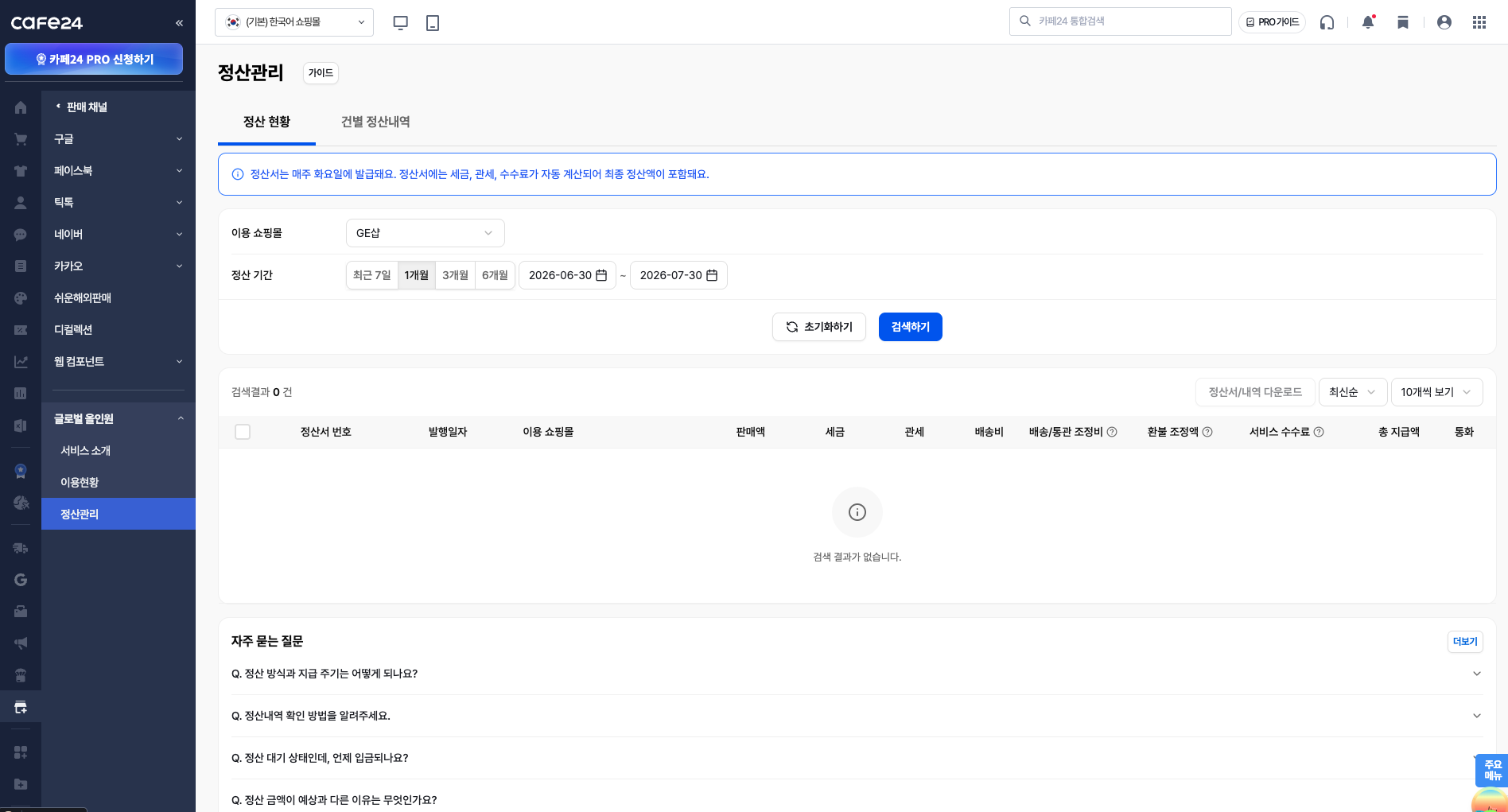1508x812 pixels.
Task: Switch to the 정산 현황 tab
Action: pyautogui.click(x=266, y=122)
